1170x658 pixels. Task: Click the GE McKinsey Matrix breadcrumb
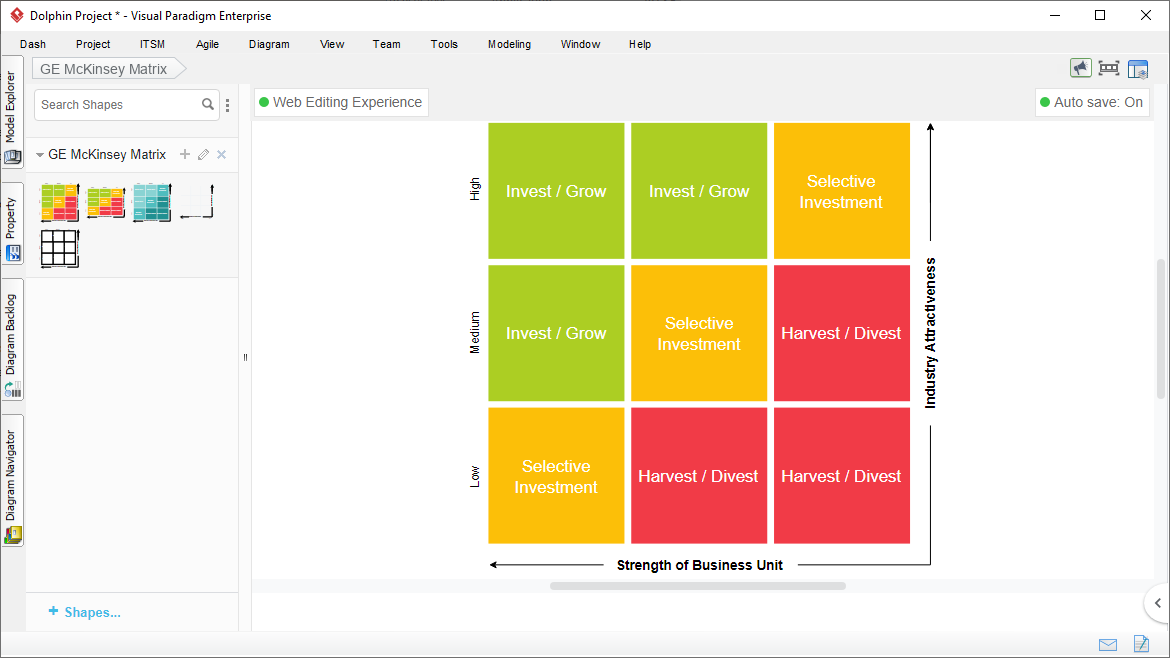108,69
